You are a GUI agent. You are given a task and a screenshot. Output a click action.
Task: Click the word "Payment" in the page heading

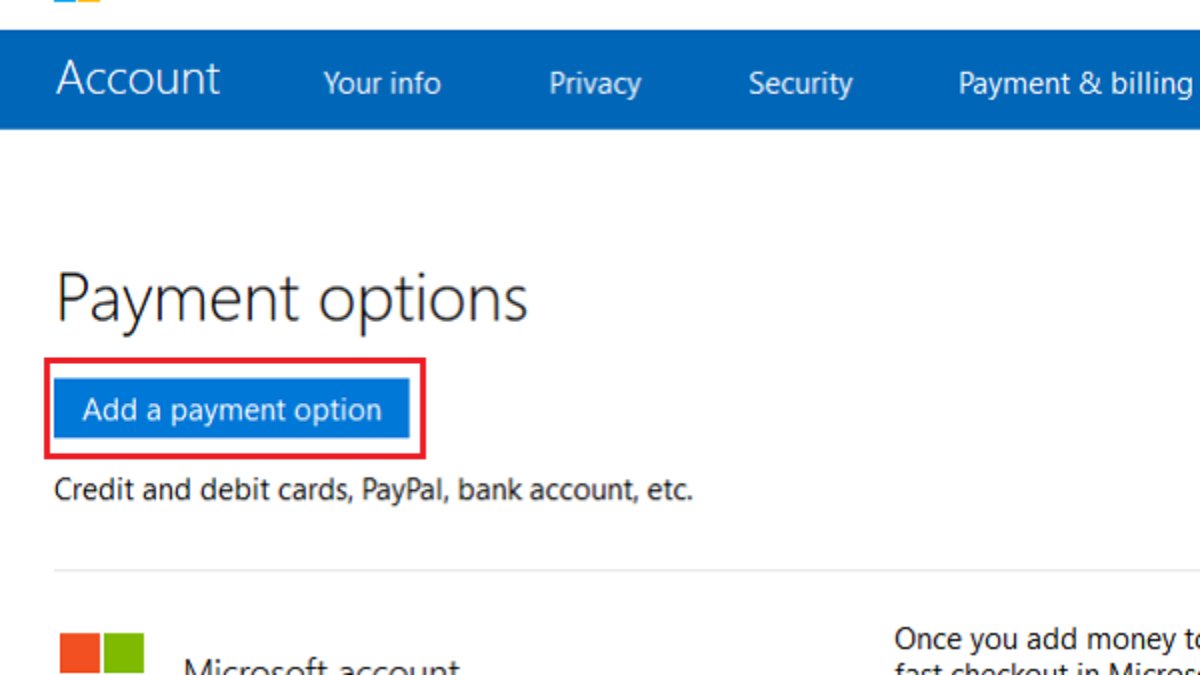coord(177,298)
